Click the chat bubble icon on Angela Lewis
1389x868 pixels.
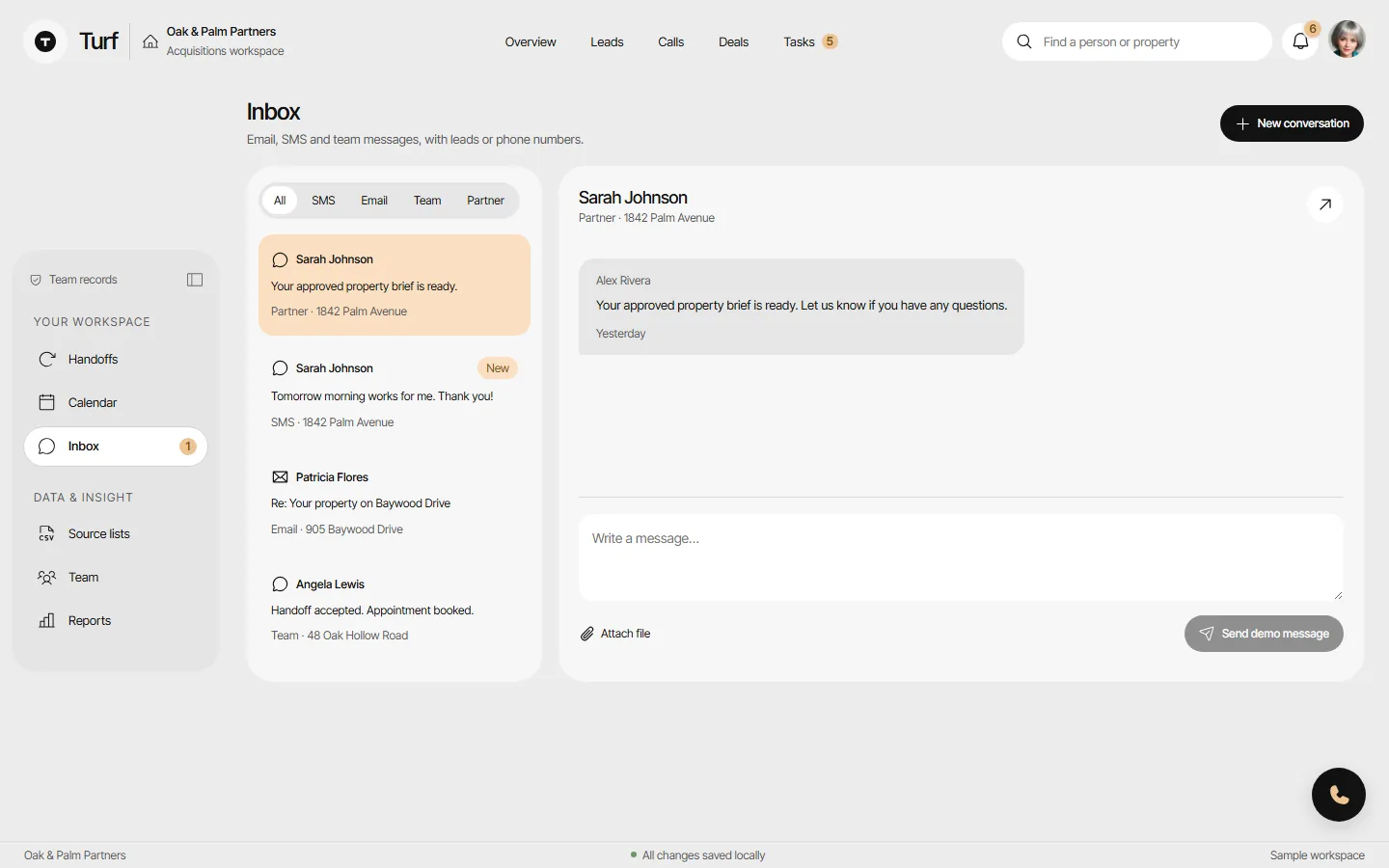click(280, 584)
